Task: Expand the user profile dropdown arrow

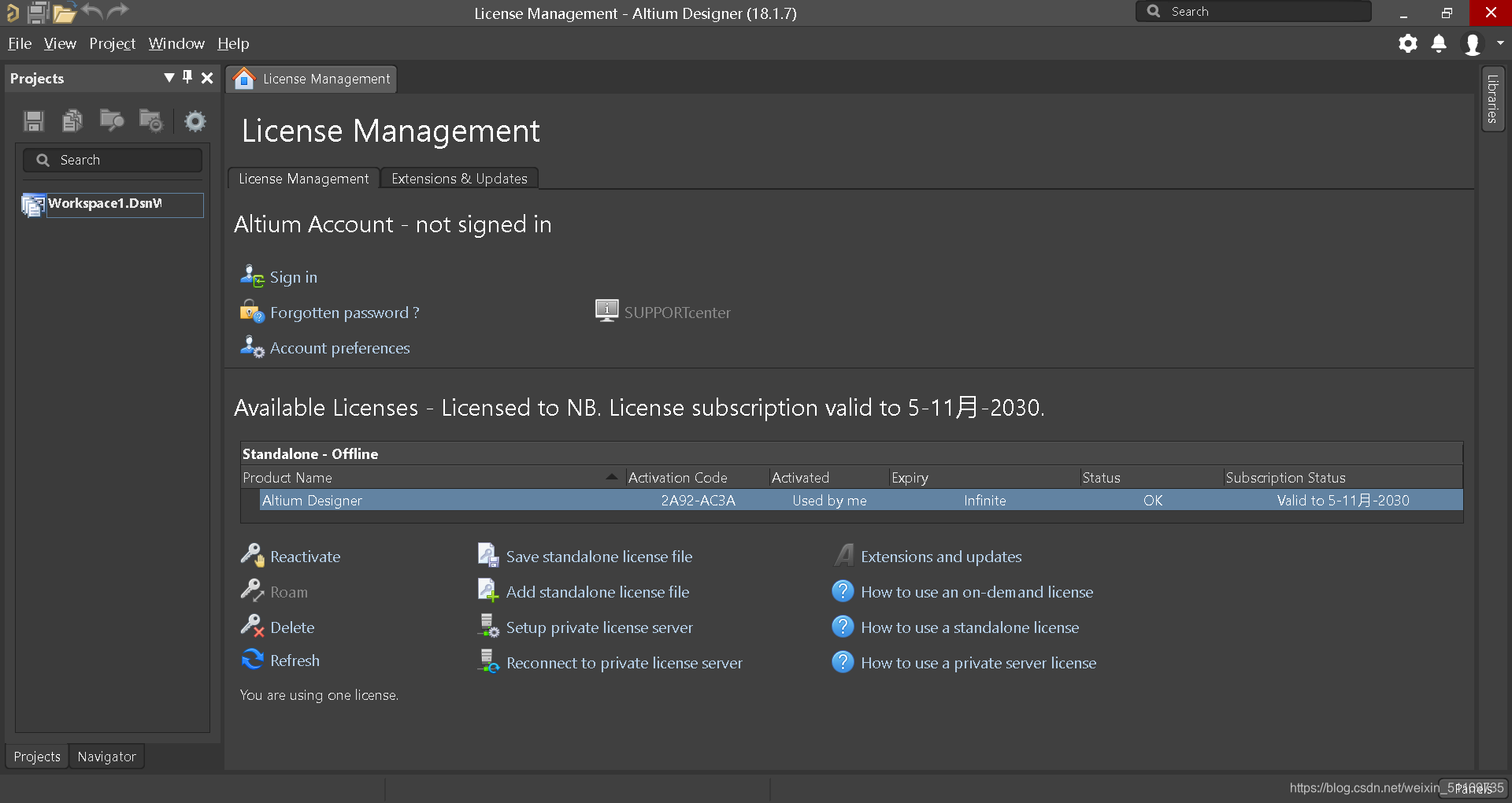Action: 1500,43
